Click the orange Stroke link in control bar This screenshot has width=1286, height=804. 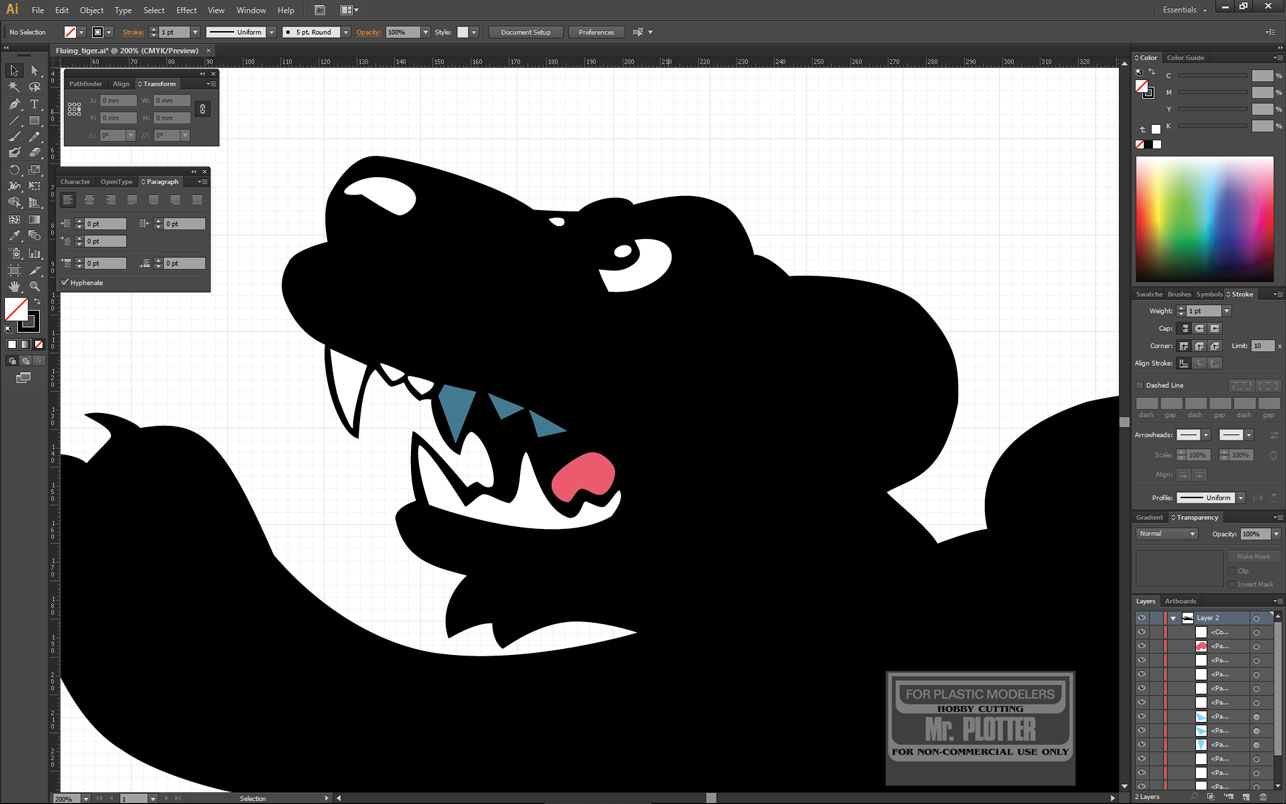[133, 32]
